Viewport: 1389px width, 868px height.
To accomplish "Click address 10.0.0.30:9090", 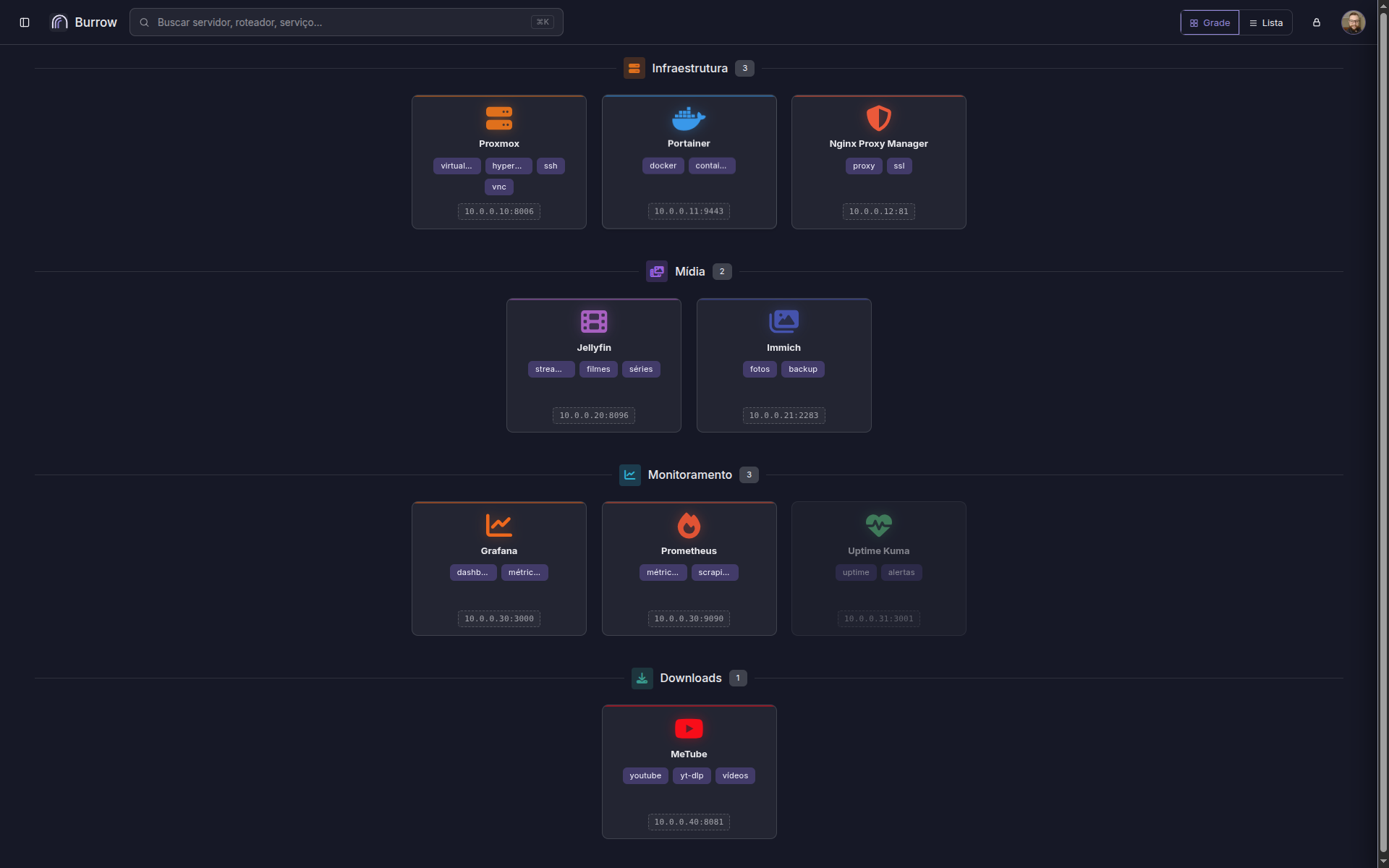I will pos(689,618).
